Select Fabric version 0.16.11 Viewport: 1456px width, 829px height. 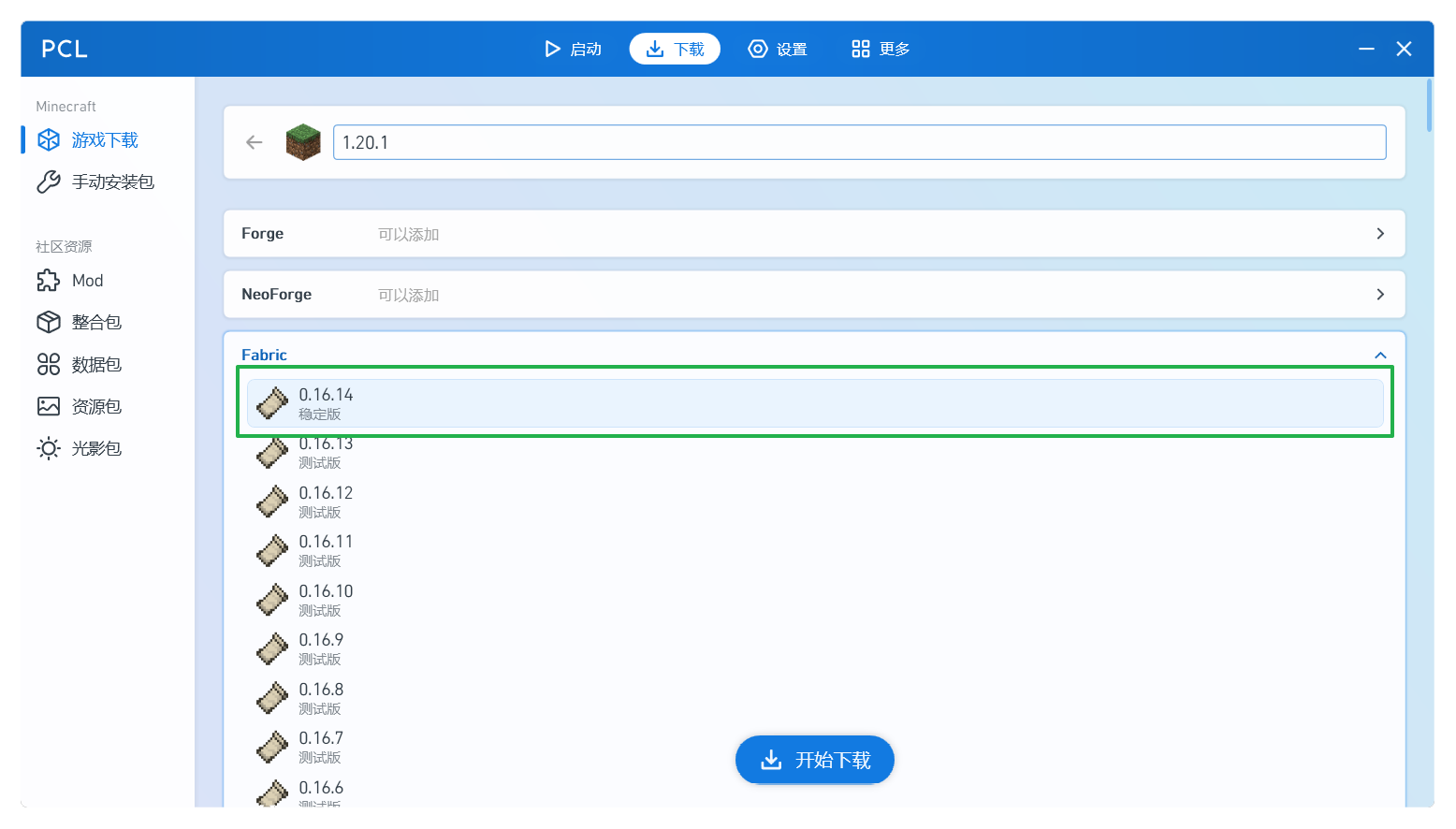[815, 550]
